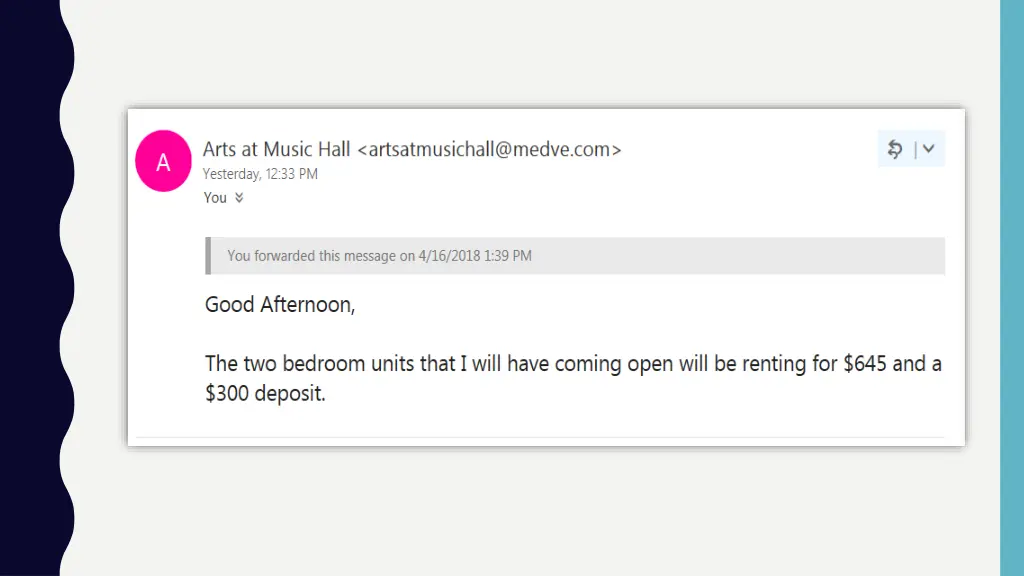Click the 4/16/2018 1:39 PM forward date

[x=475, y=256]
